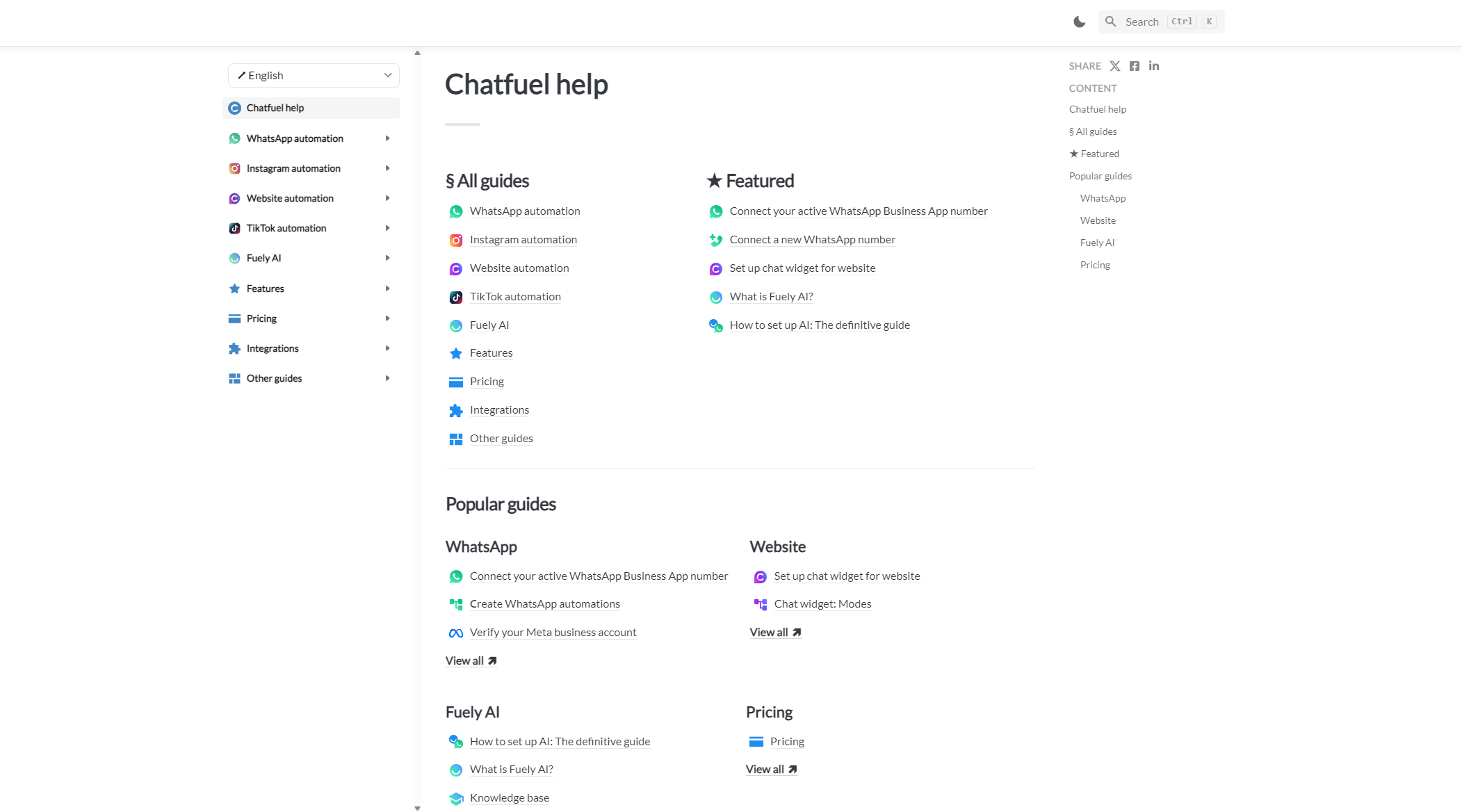Viewport: 1462px width, 812px height.
Task: Click the search magnifier icon
Action: 1110,21
